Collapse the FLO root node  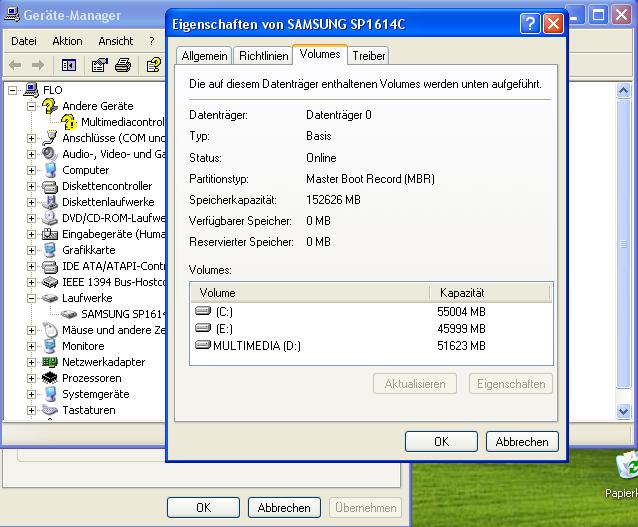tap(13, 90)
